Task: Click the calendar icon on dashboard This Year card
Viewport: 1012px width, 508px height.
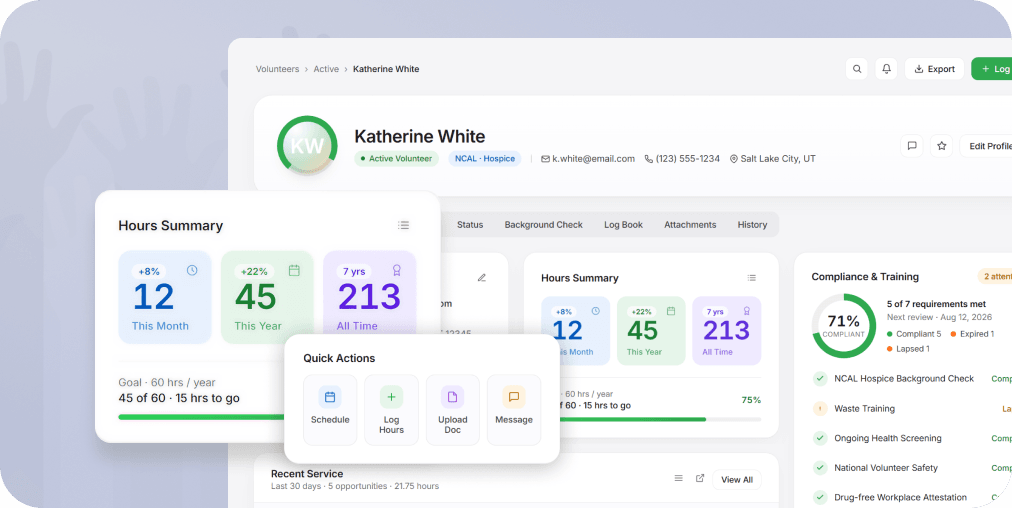Action: click(x=671, y=311)
